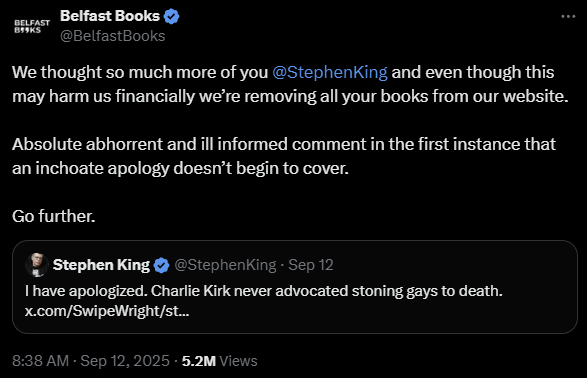Click Stephen King's profile picture
The height and width of the screenshot is (378, 587).
point(36,265)
